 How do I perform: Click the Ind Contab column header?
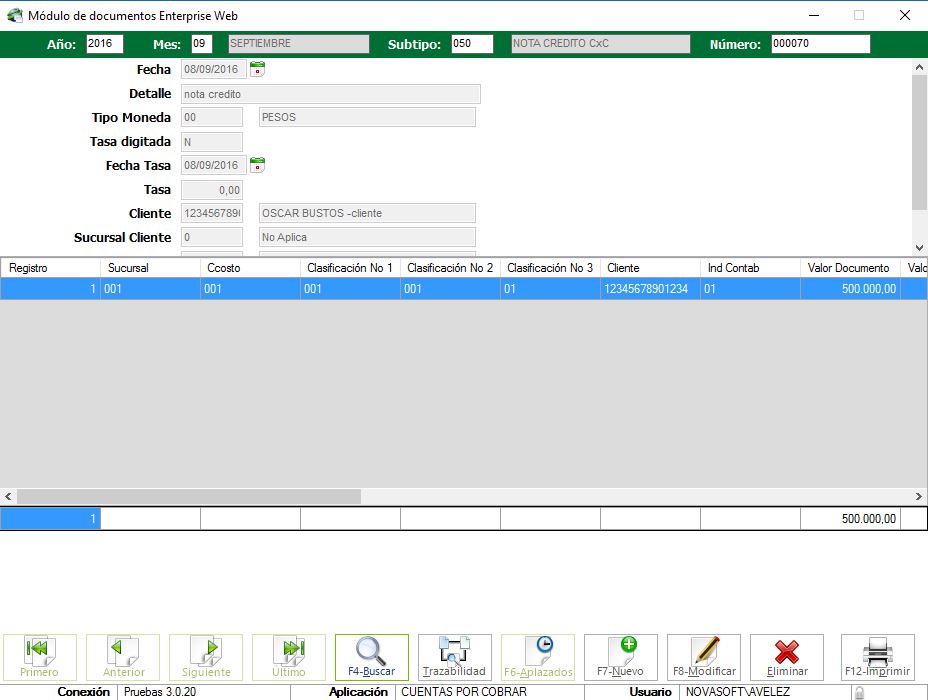(x=750, y=268)
